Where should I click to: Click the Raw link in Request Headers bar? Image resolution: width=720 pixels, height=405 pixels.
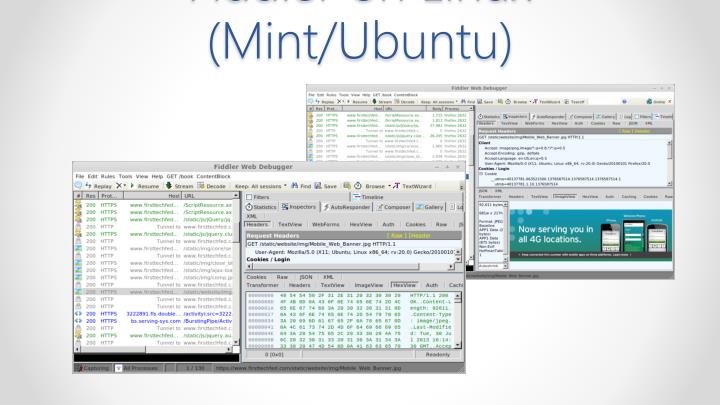pos(397,236)
